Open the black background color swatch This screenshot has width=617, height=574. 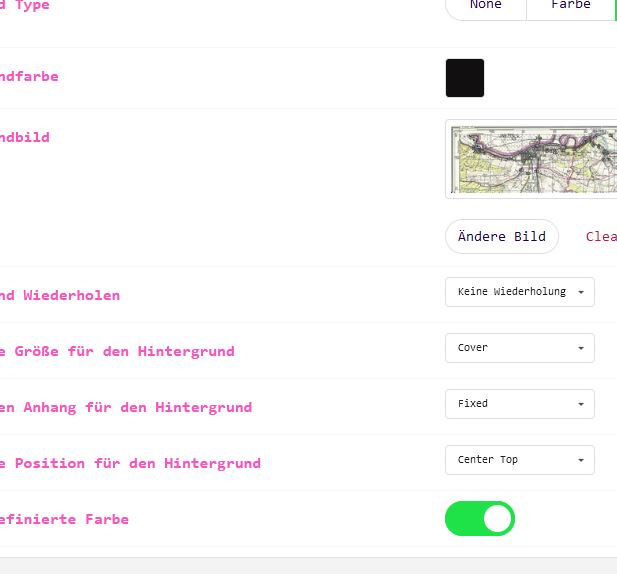465,78
